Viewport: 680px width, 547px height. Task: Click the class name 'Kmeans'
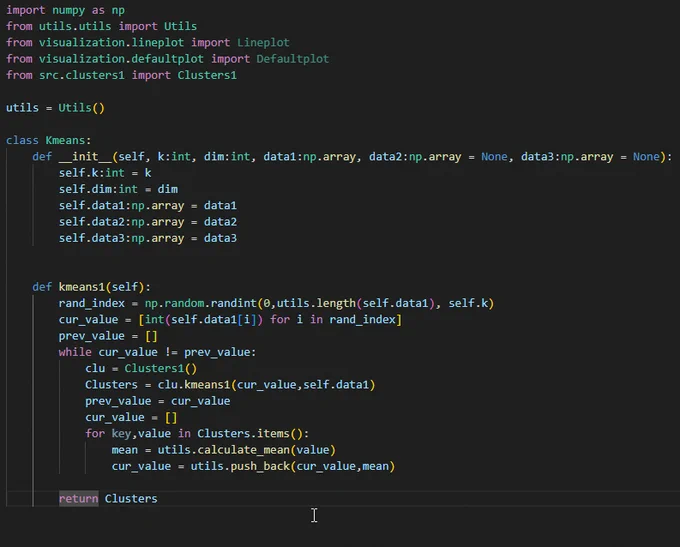[65, 140]
